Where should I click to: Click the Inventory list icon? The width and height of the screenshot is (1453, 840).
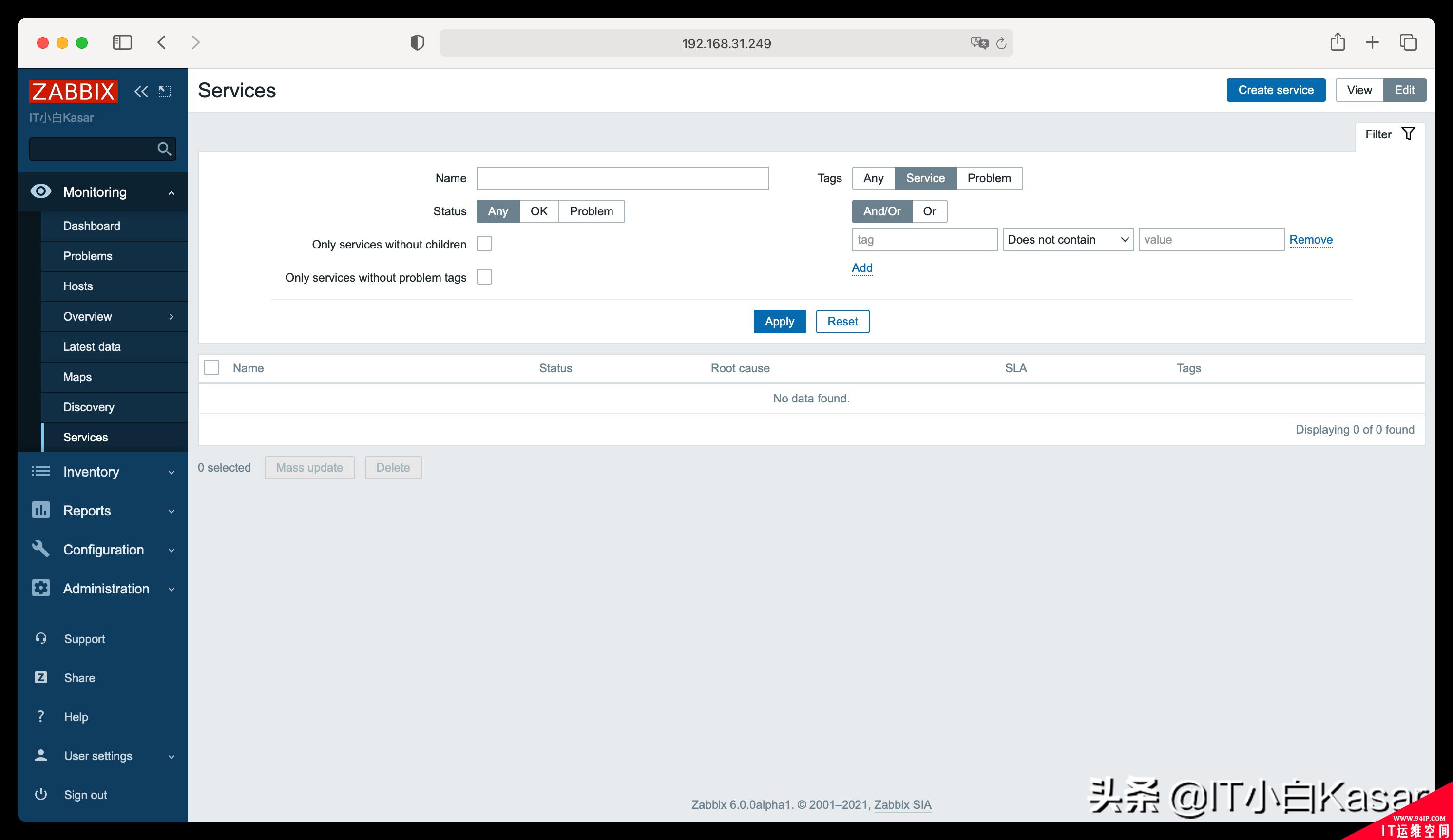41,471
